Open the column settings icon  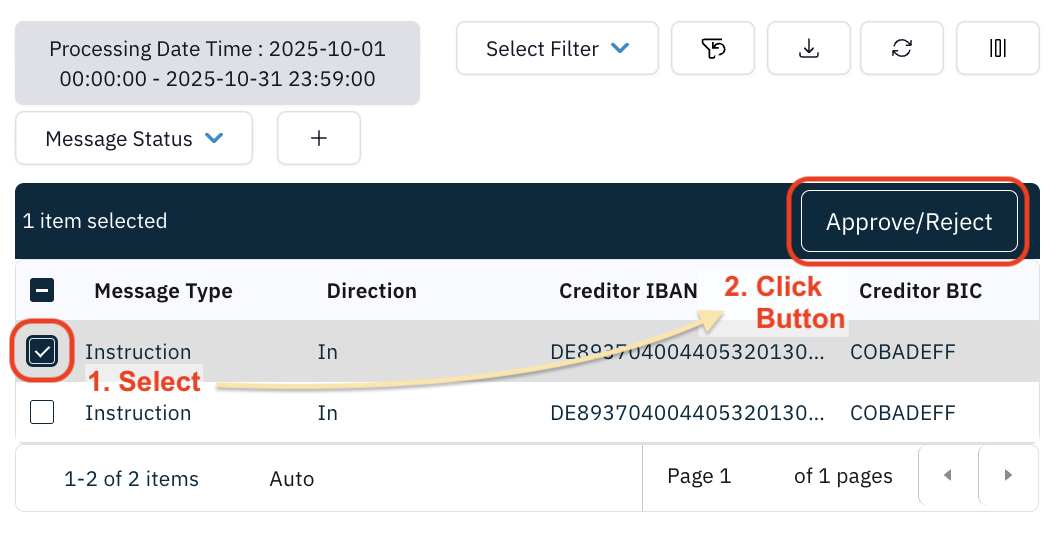tap(997, 48)
